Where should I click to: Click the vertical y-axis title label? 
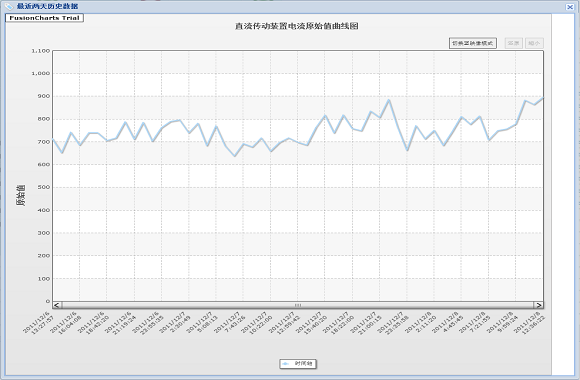coord(21,195)
